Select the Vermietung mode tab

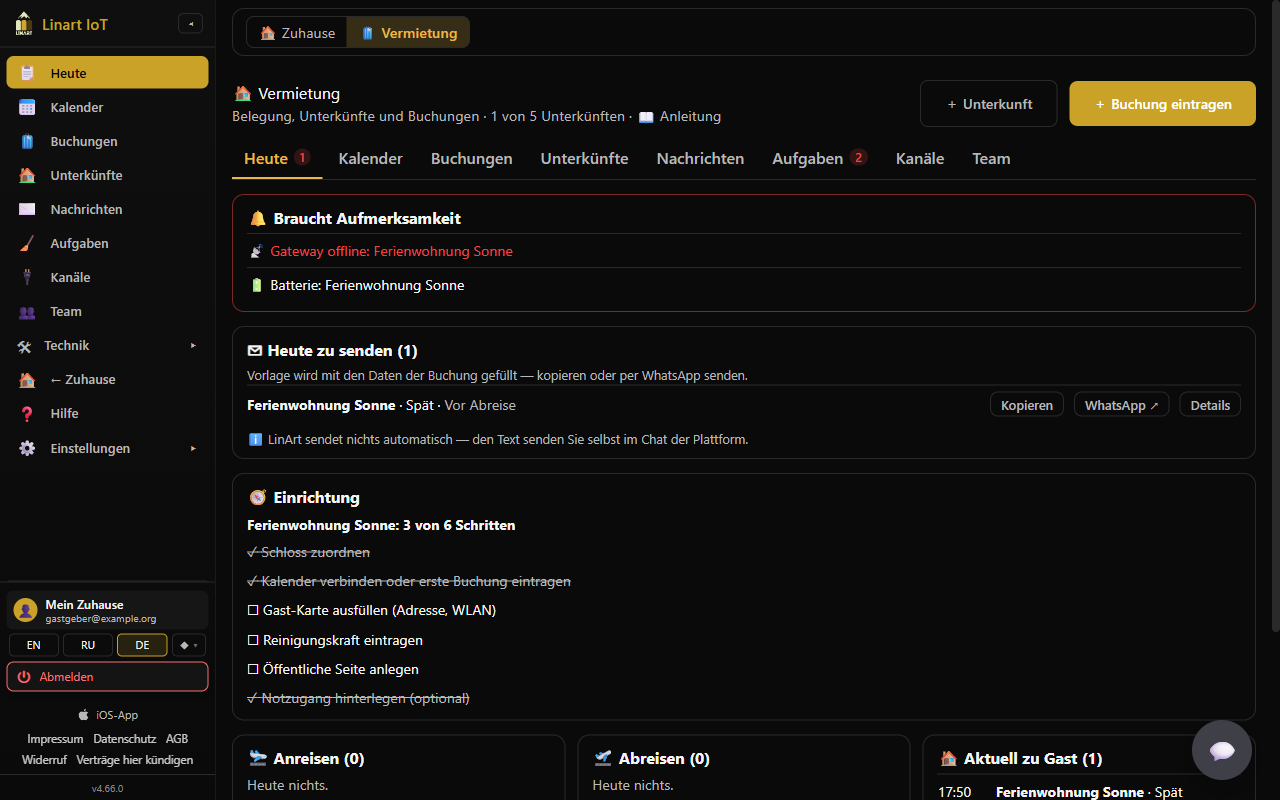coord(408,33)
